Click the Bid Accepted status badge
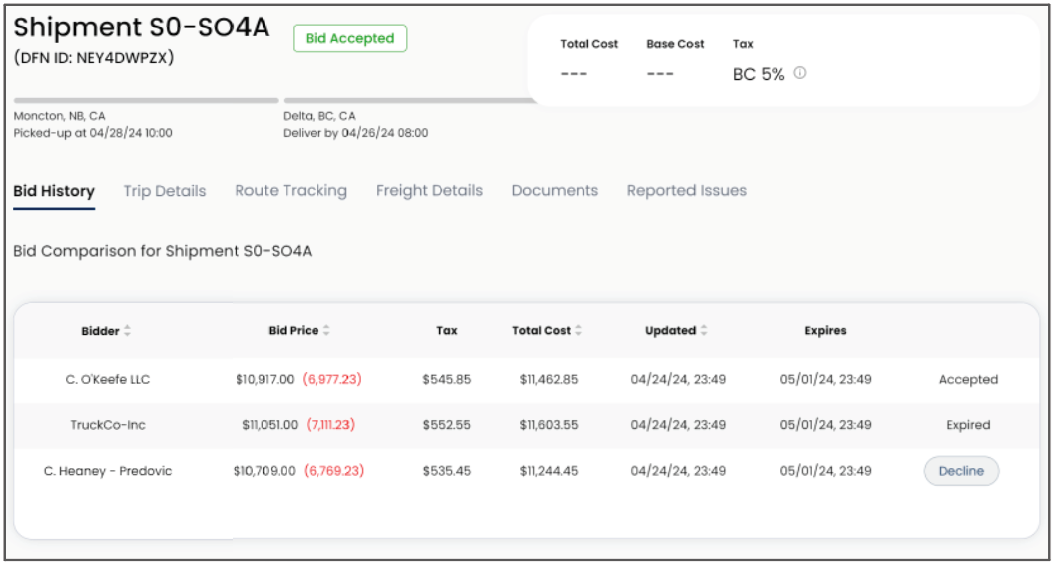Screen dimensions: 1054x564 [350, 39]
